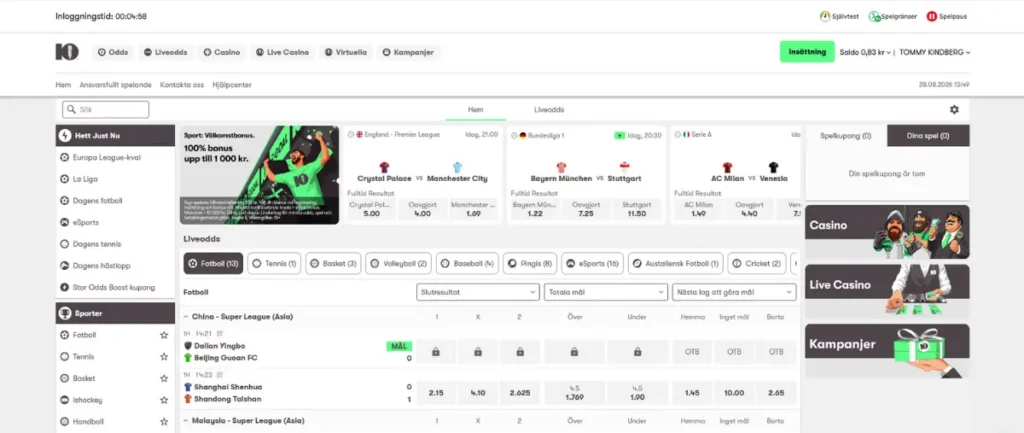
Task: Select the Fotboll (13) live filter
Action: coord(213,264)
